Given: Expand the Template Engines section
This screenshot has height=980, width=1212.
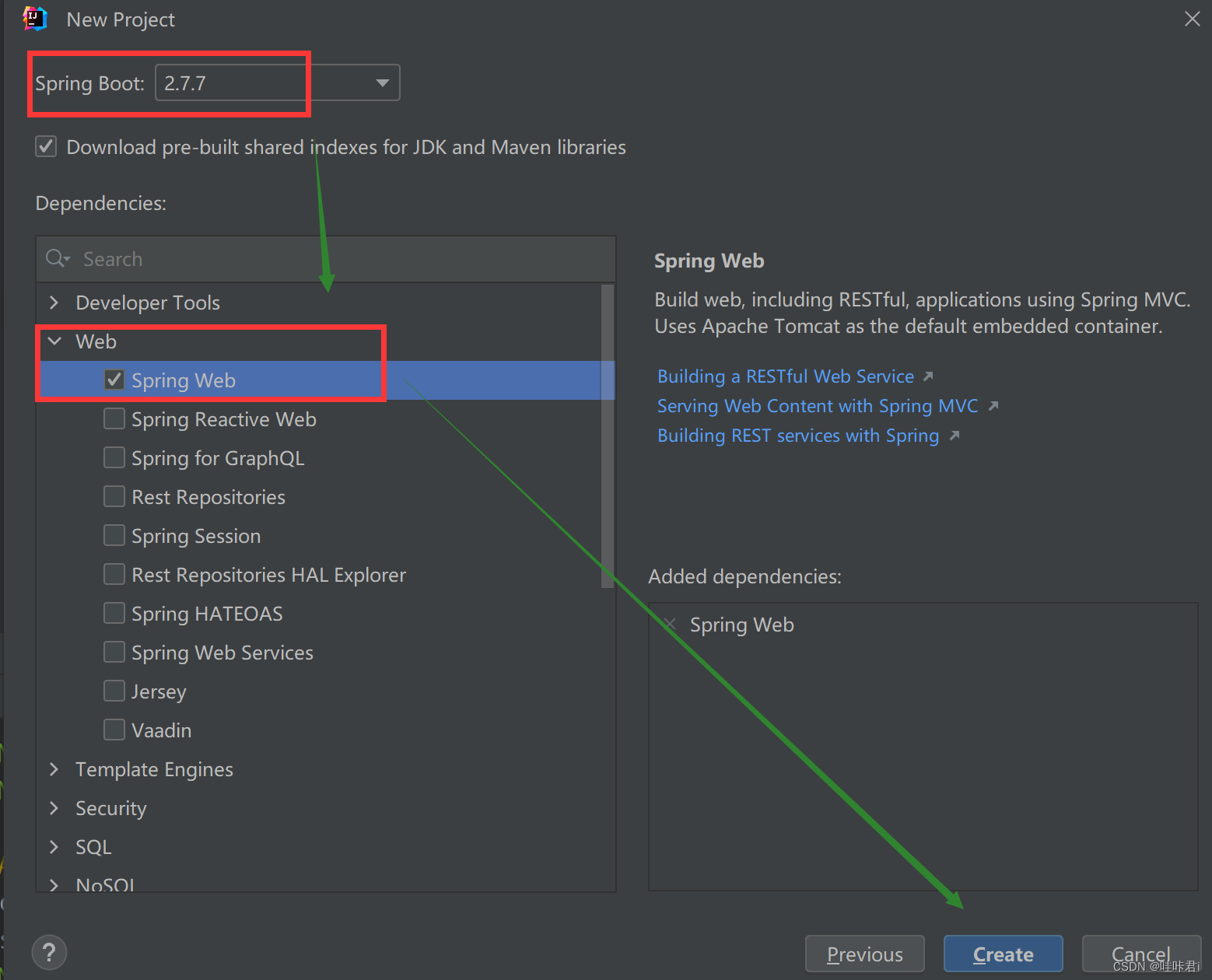Looking at the screenshot, I should coord(53,769).
